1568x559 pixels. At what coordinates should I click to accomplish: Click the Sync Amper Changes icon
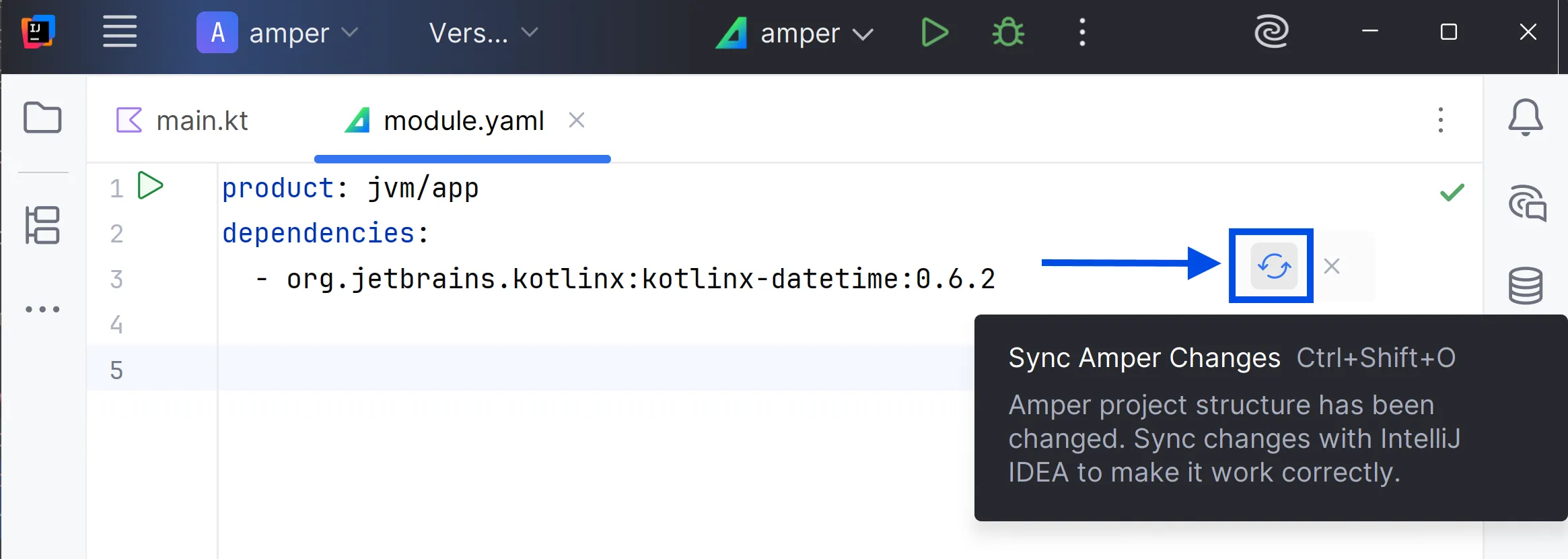click(x=1273, y=266)
